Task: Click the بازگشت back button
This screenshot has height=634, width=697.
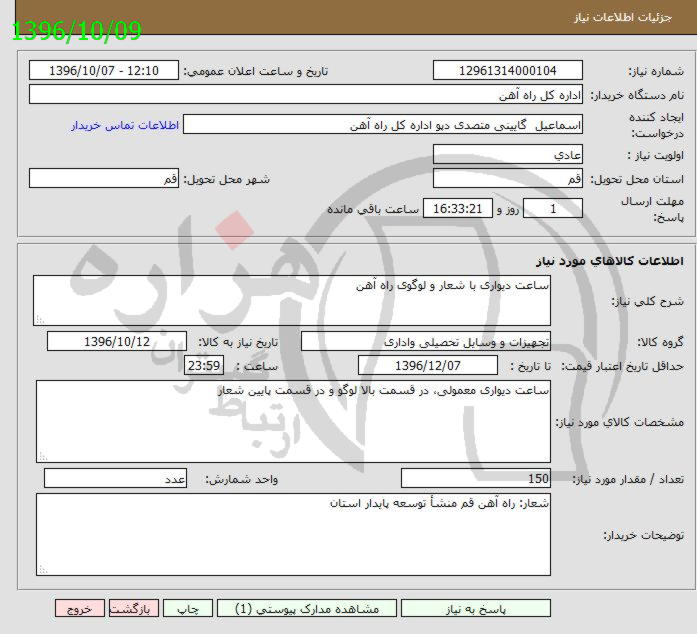Action: [134, 609]
